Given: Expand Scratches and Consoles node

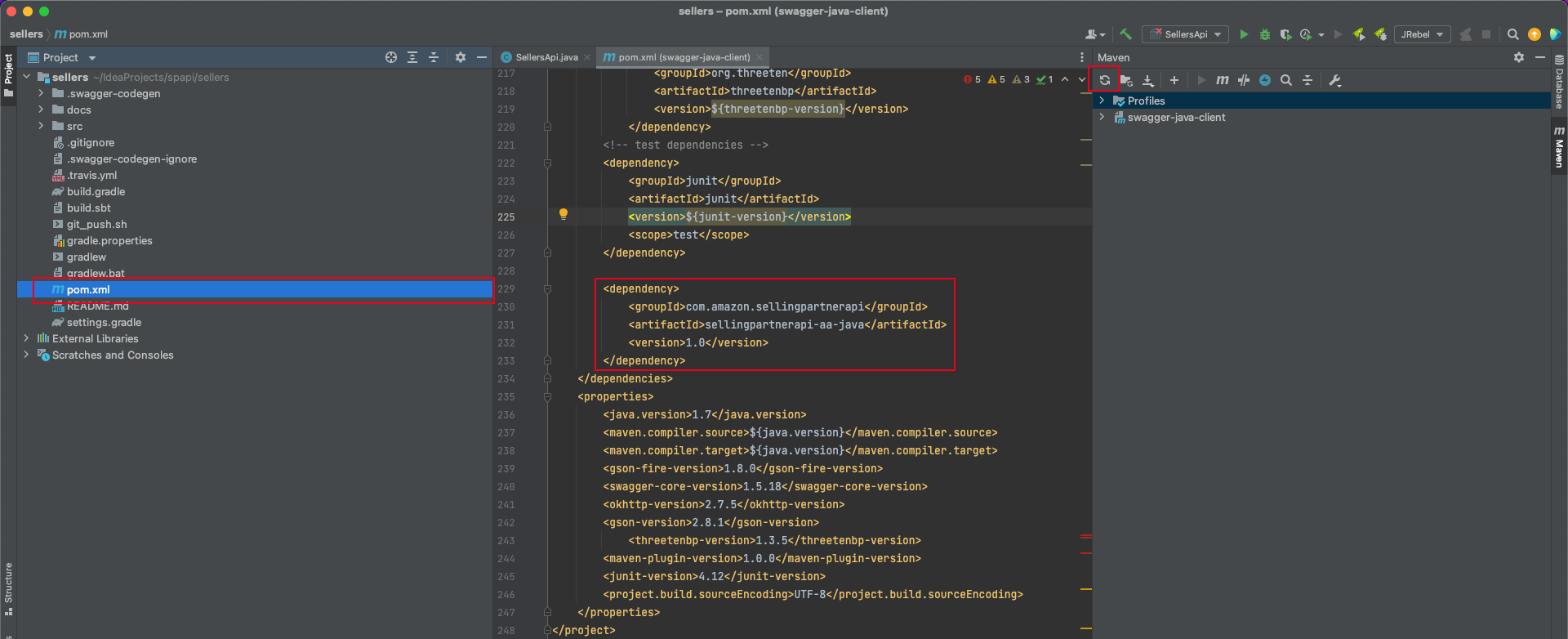Looking at the screenshot, I should tap(26, 355).
